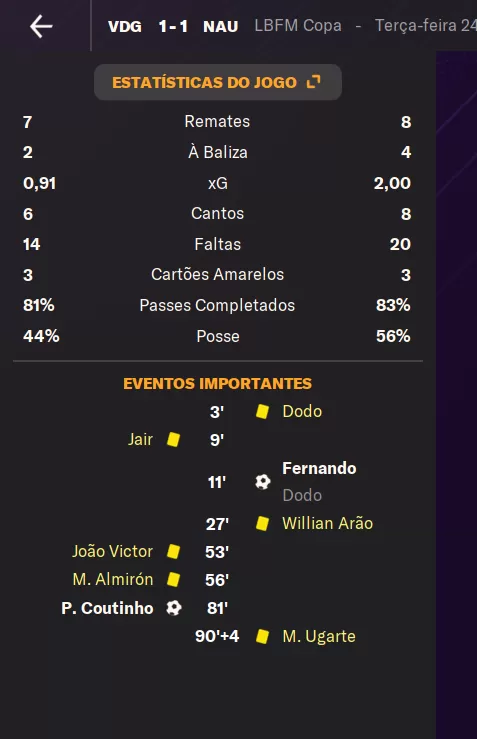The width and height of the screenshot is (477, 739).
Task: Click Willian Arão's yellow card icon
Action: [262, 524]
